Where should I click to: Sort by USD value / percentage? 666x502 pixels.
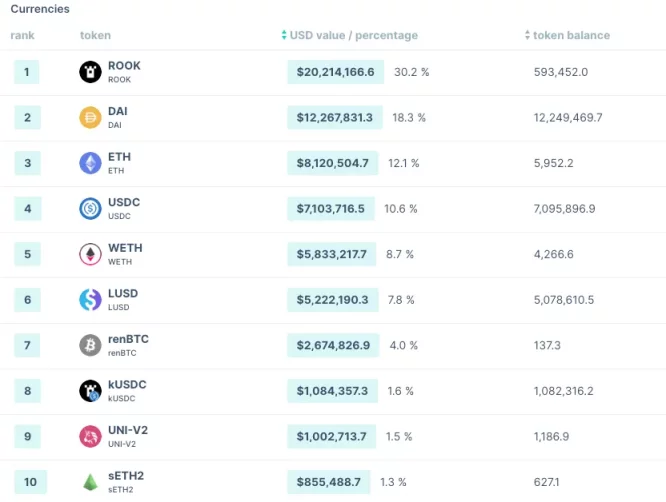click(x=349, y=36)
